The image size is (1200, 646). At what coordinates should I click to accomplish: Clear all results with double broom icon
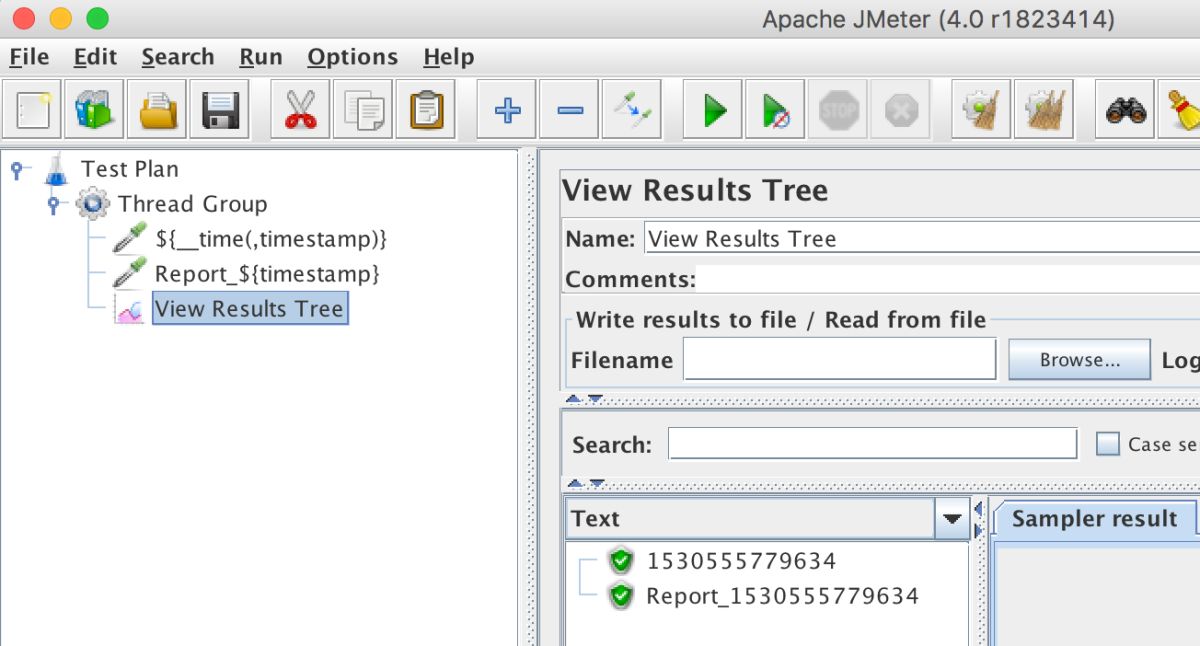(1044, 109)
